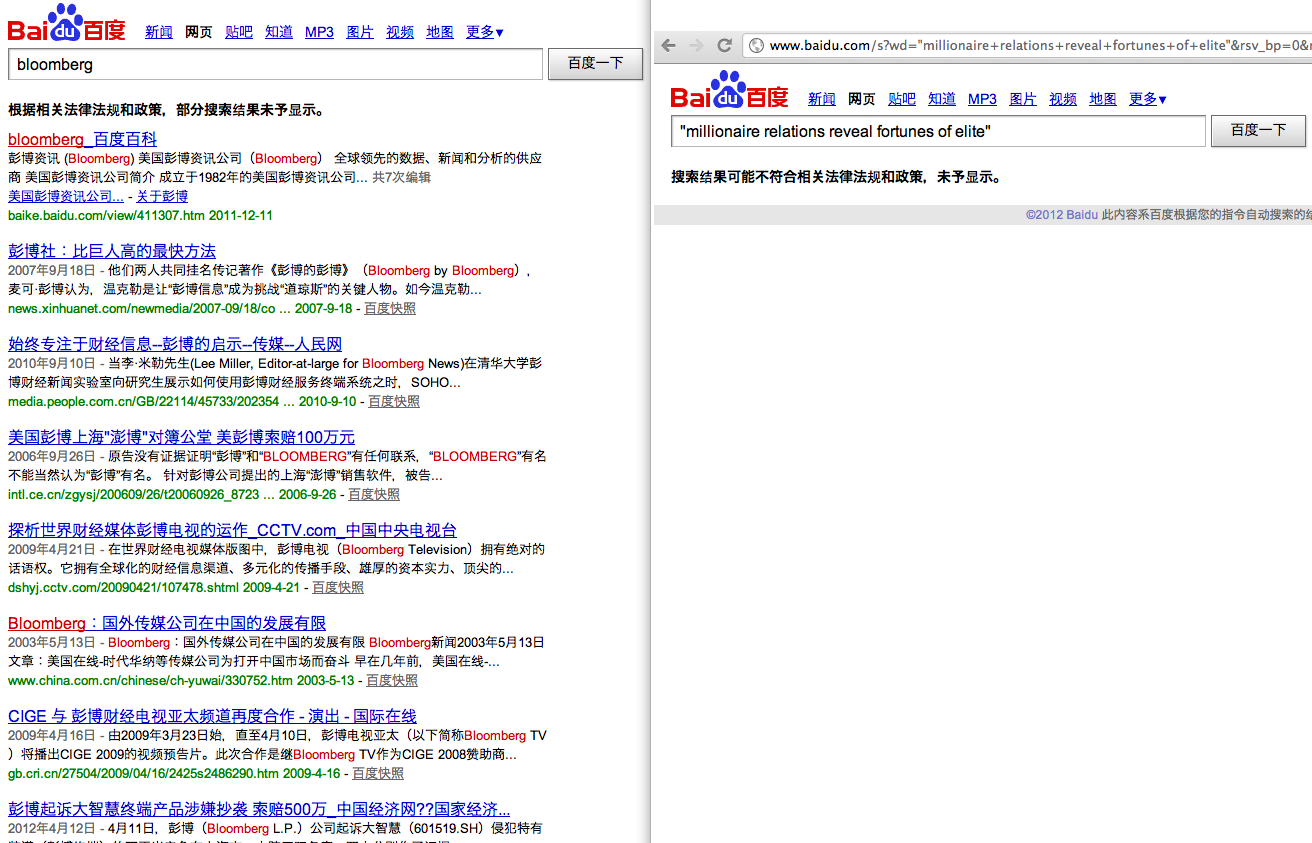
Task: Open result 始终专注于财经信息--彭博的启示
Action: click(x=175, y=344)
